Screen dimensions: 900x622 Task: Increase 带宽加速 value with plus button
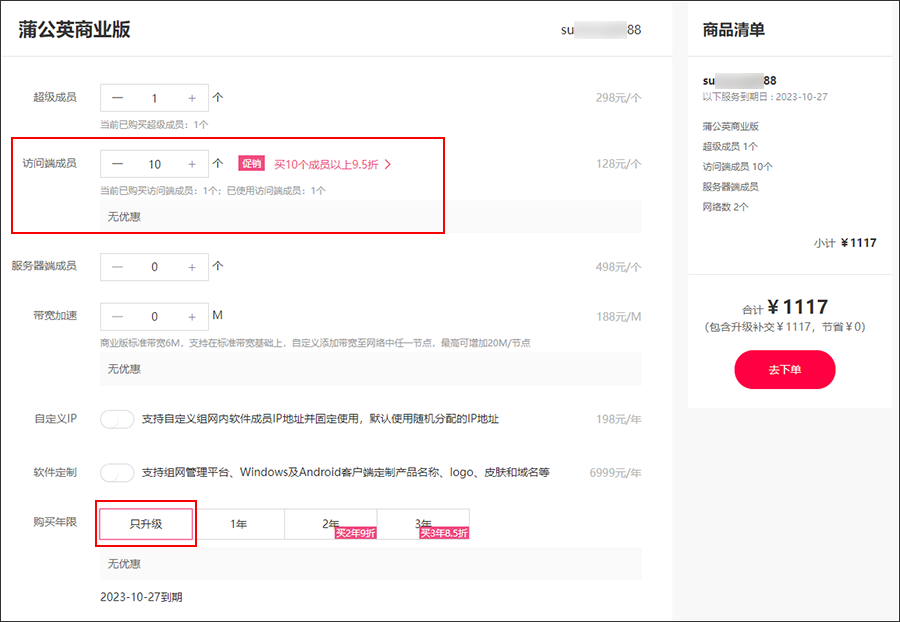tap(192, 317)
